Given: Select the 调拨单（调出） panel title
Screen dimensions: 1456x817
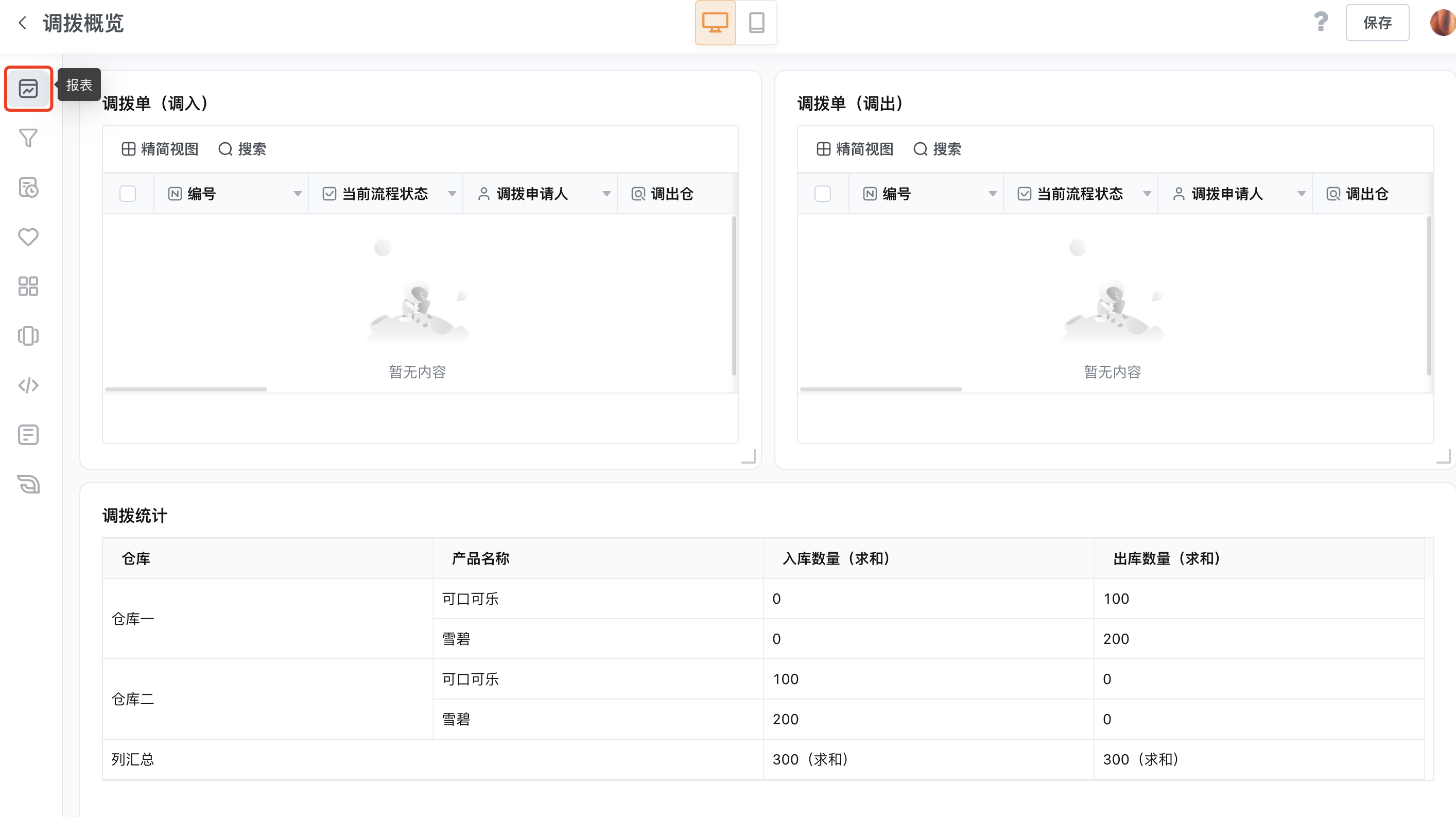Looking at the screenshot, I should click(850, 104).
